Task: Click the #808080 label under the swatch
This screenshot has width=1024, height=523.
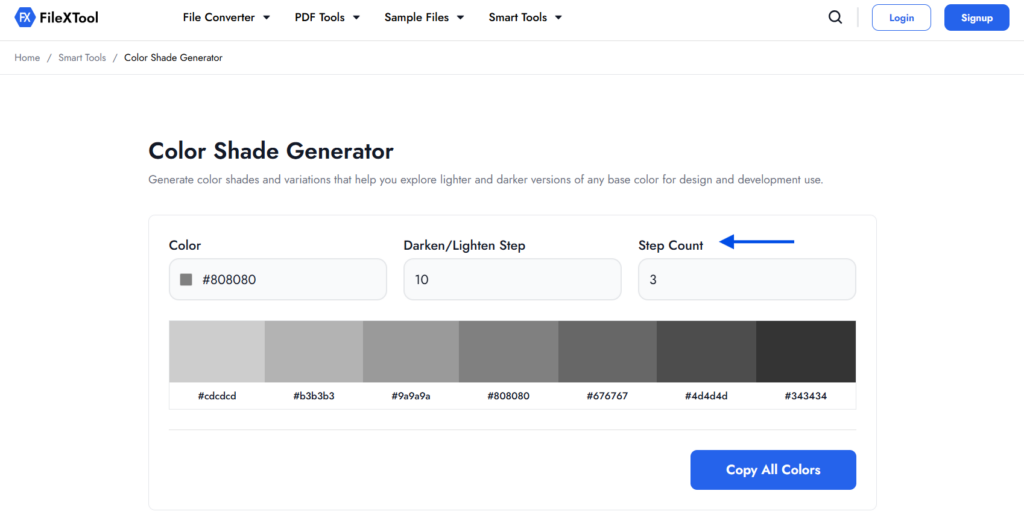Action: [509, 396]
